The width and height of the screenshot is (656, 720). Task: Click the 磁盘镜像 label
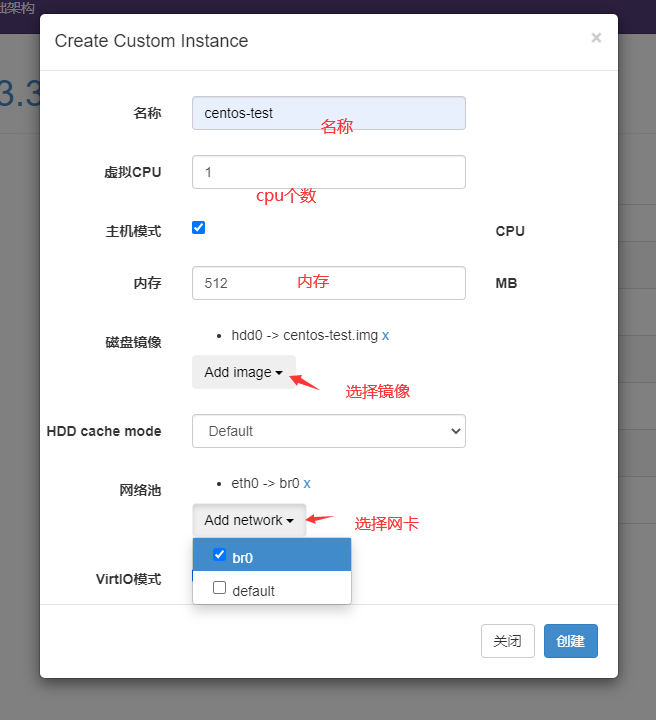[133, 342]
